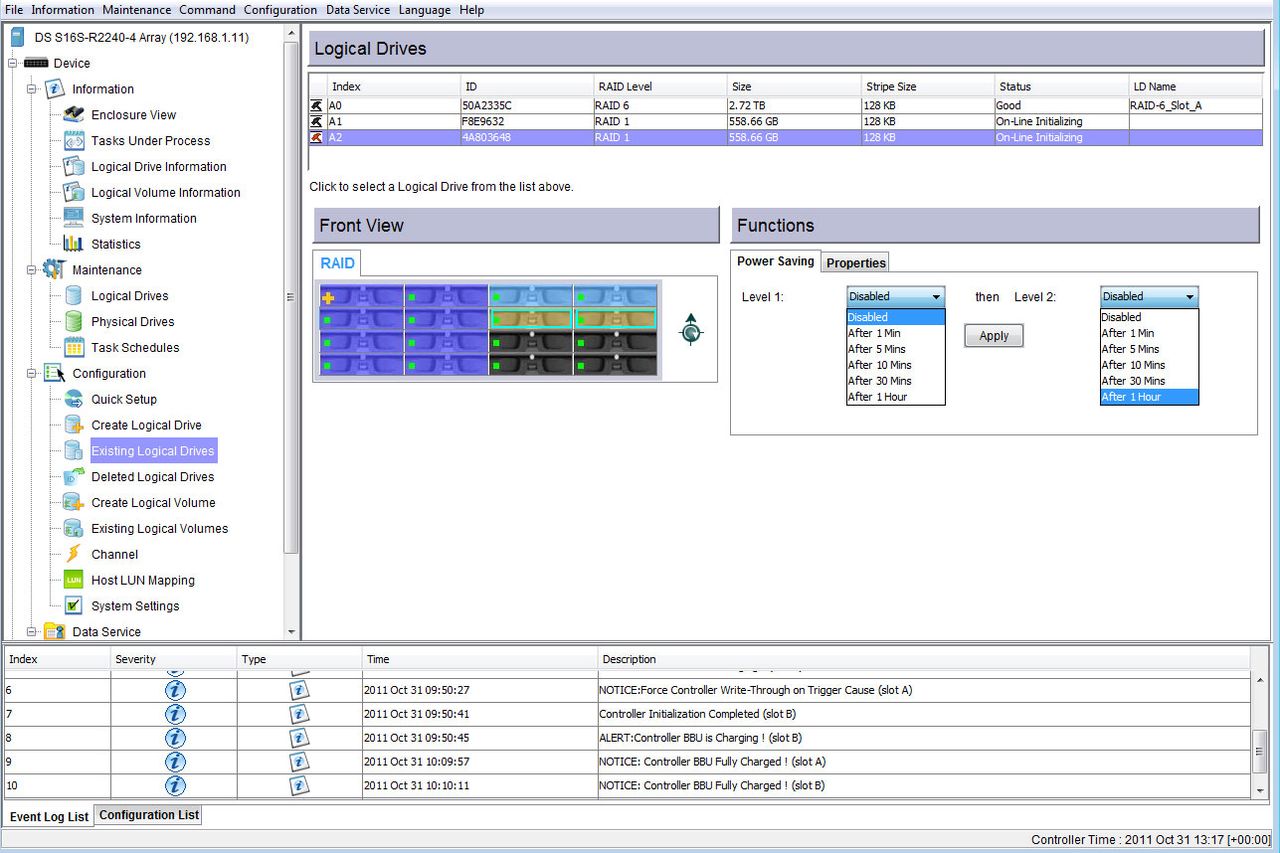The height and width of the screenshot is (853, 1280).
Task: Click the Statistics chart icon
Action: point(73,244)
